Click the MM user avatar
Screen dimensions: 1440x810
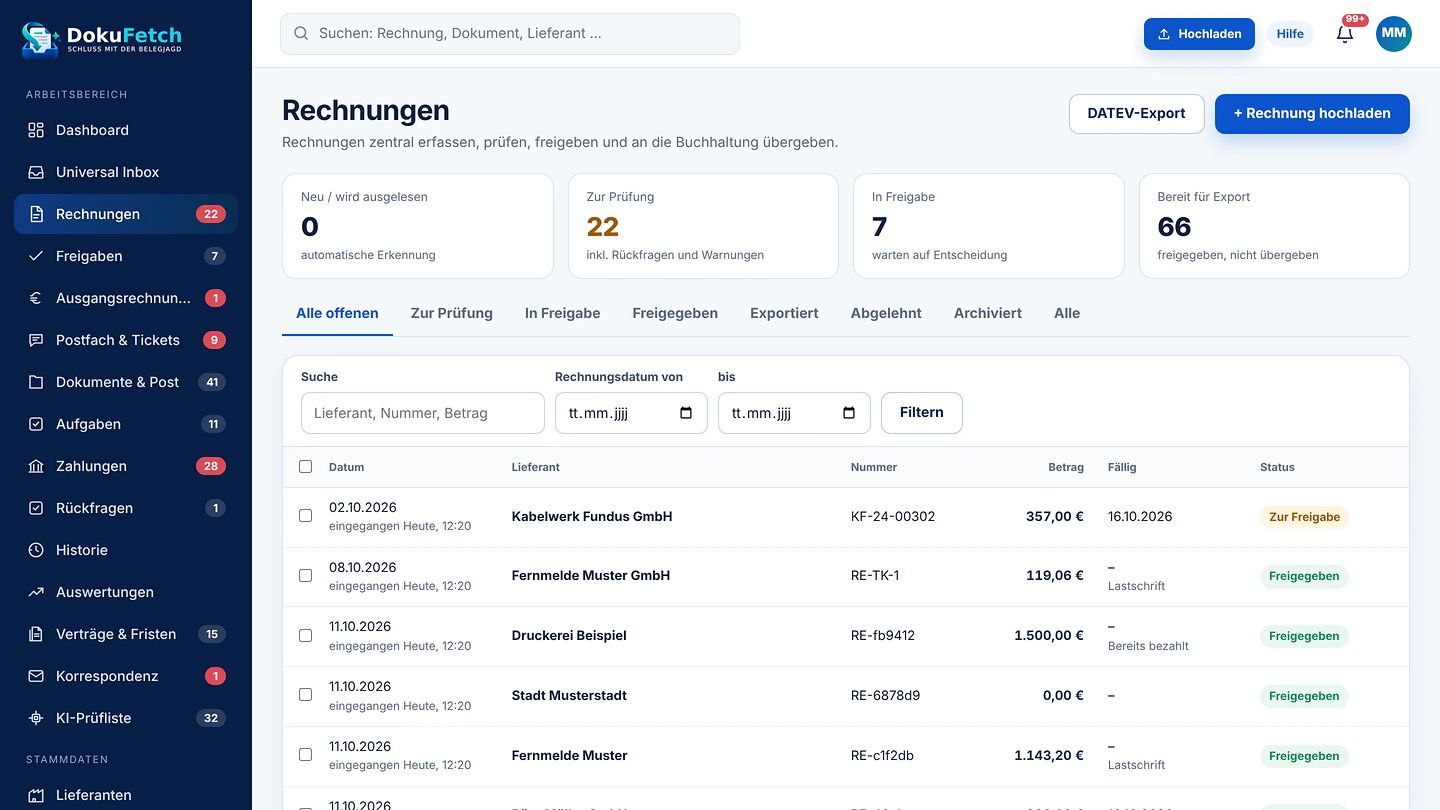tap(1394, 34)
